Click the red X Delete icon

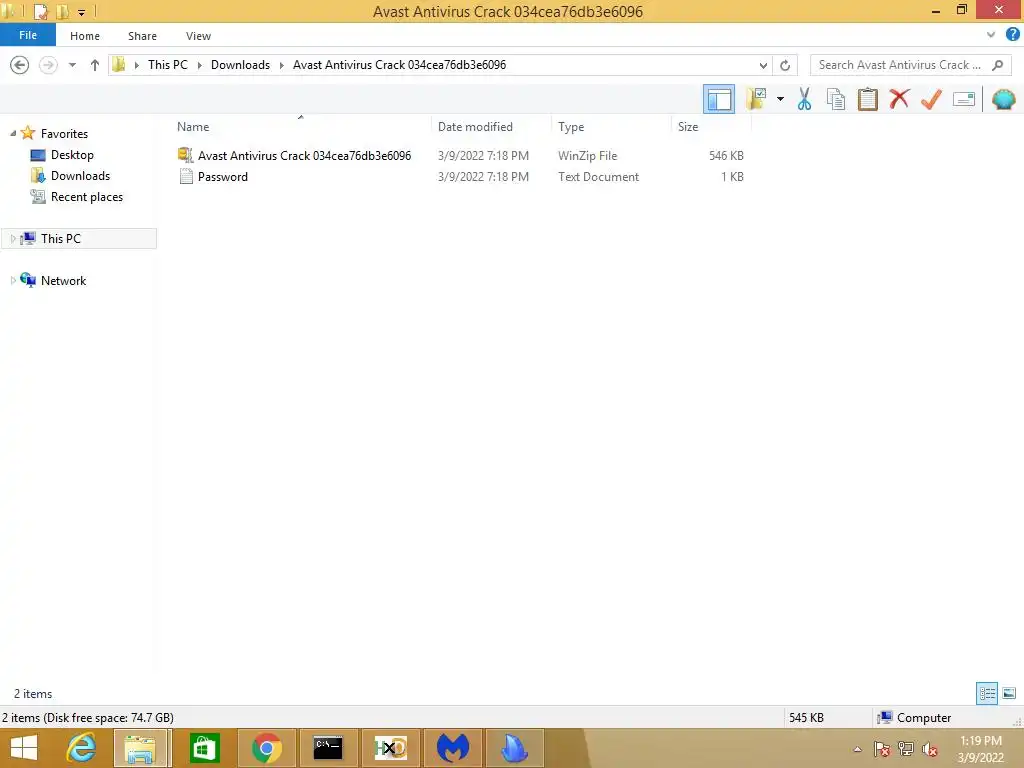899,99
